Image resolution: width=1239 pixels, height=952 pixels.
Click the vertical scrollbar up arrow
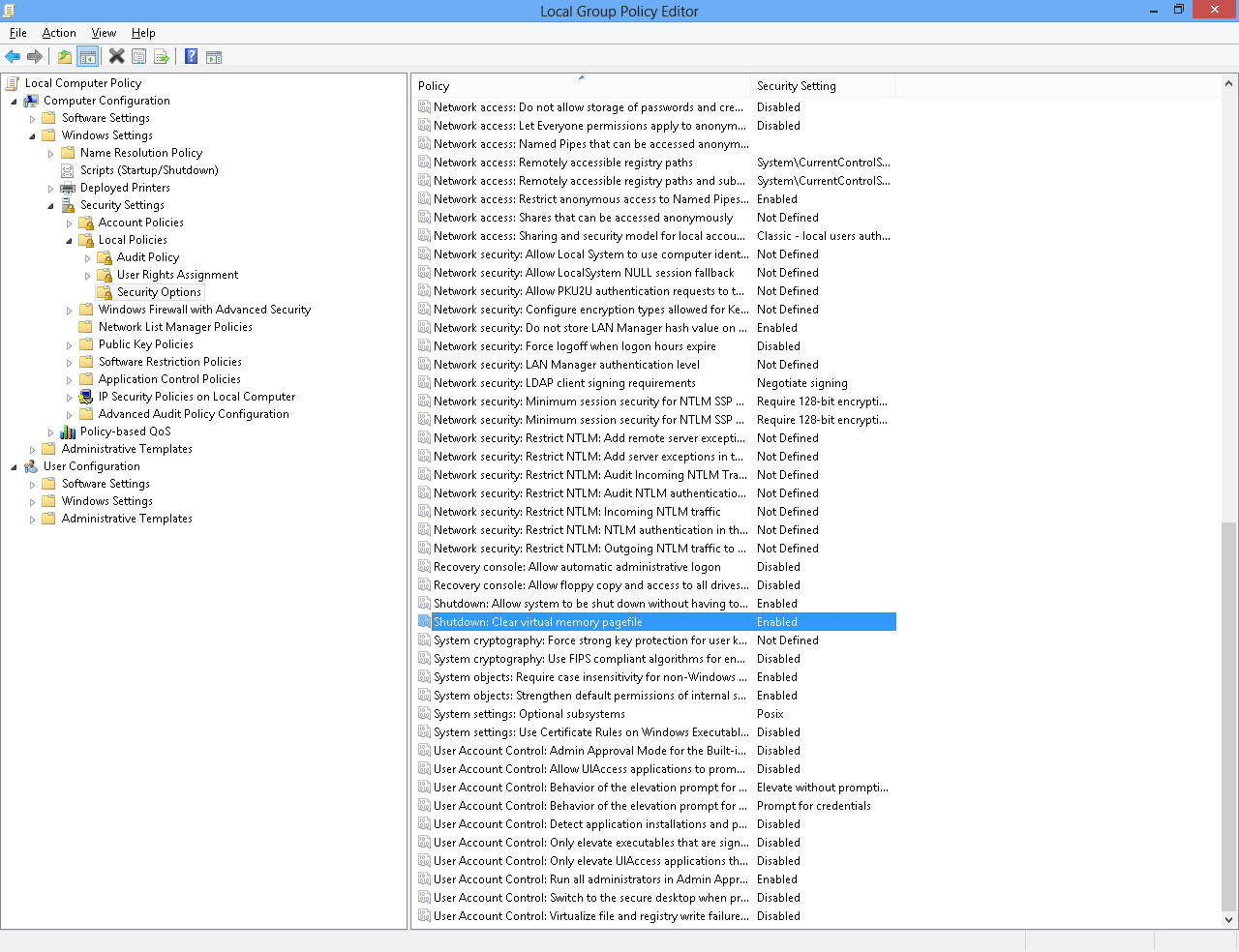pos(1228,84)
